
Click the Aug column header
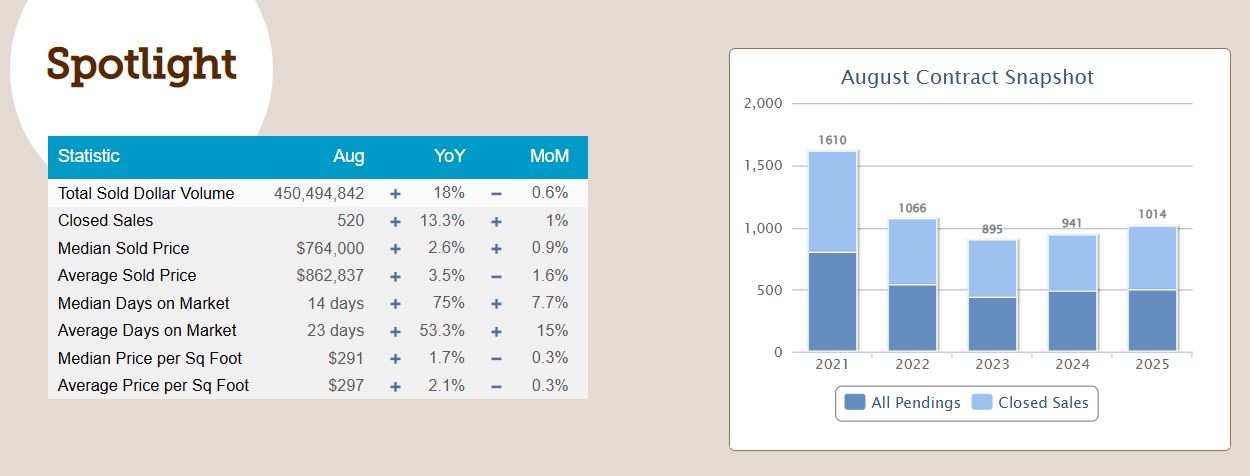pos(348,156)
